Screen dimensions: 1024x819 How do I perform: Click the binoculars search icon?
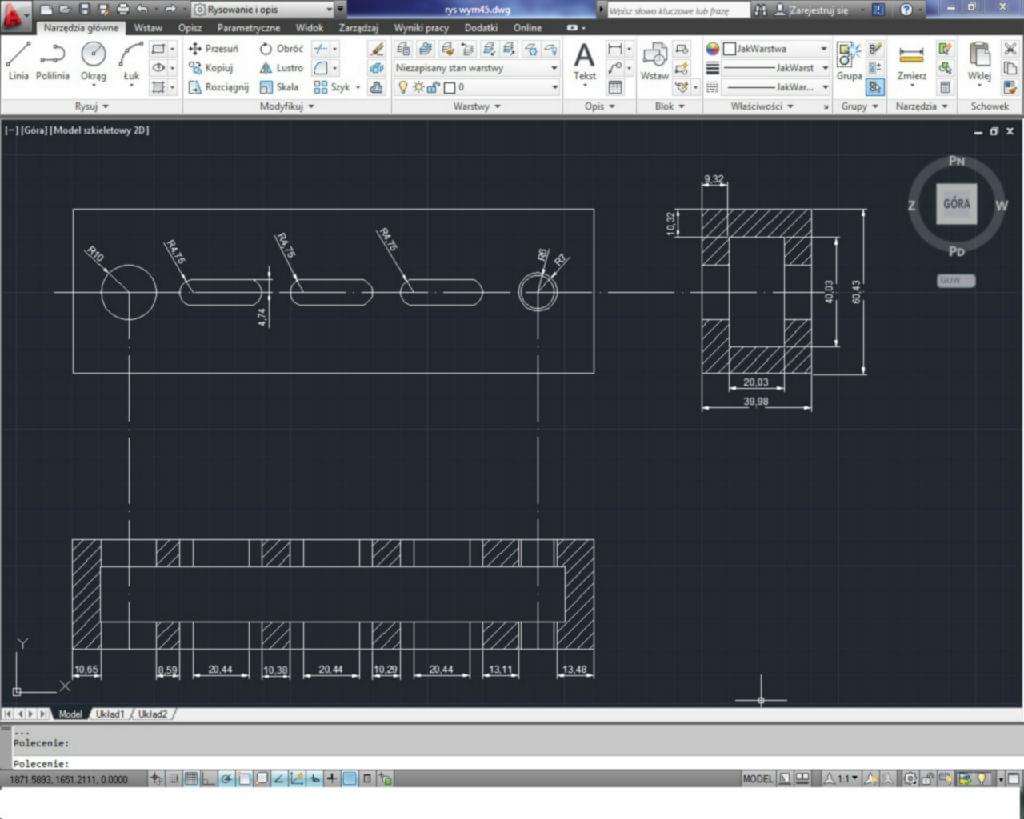pos(760,9)
